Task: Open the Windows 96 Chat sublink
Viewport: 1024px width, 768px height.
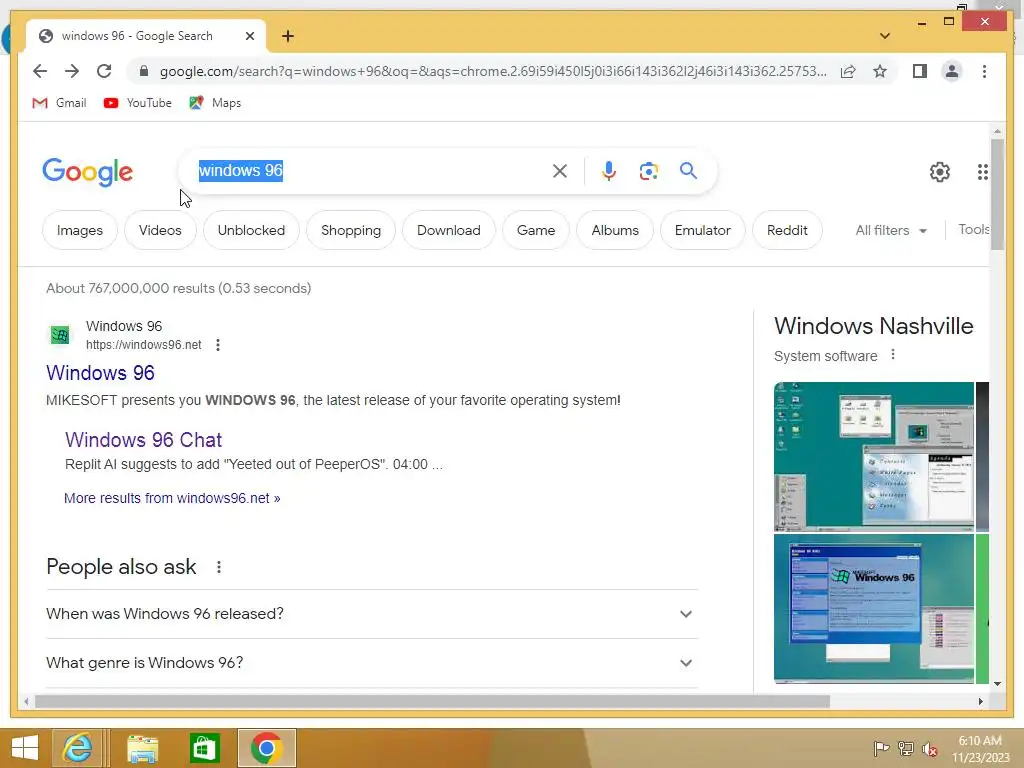Action: coord(144,440)
